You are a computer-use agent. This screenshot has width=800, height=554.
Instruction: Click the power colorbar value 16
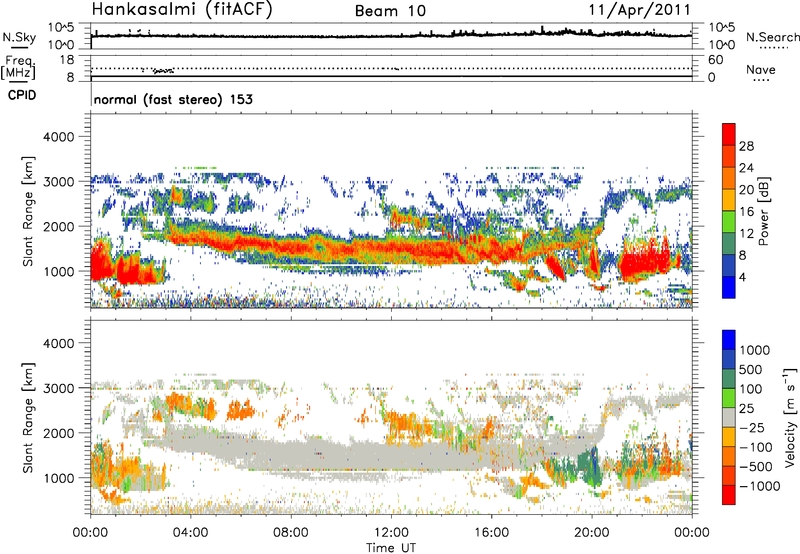click(746, 212)
